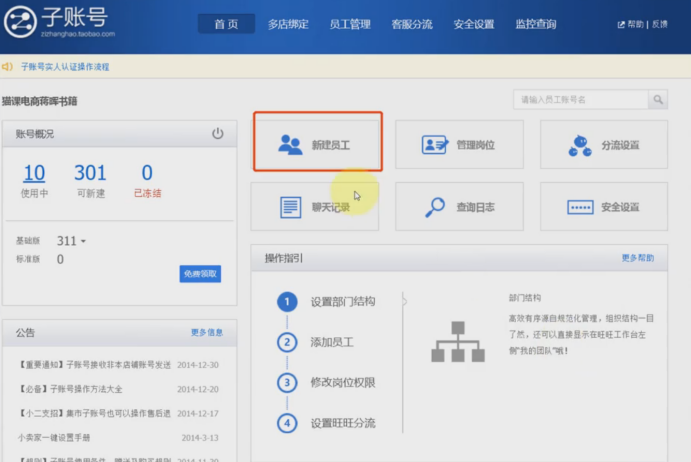The image size is (691, 462).
Task: Click the 聊天记录 document icon
Action: pos(291,207)
